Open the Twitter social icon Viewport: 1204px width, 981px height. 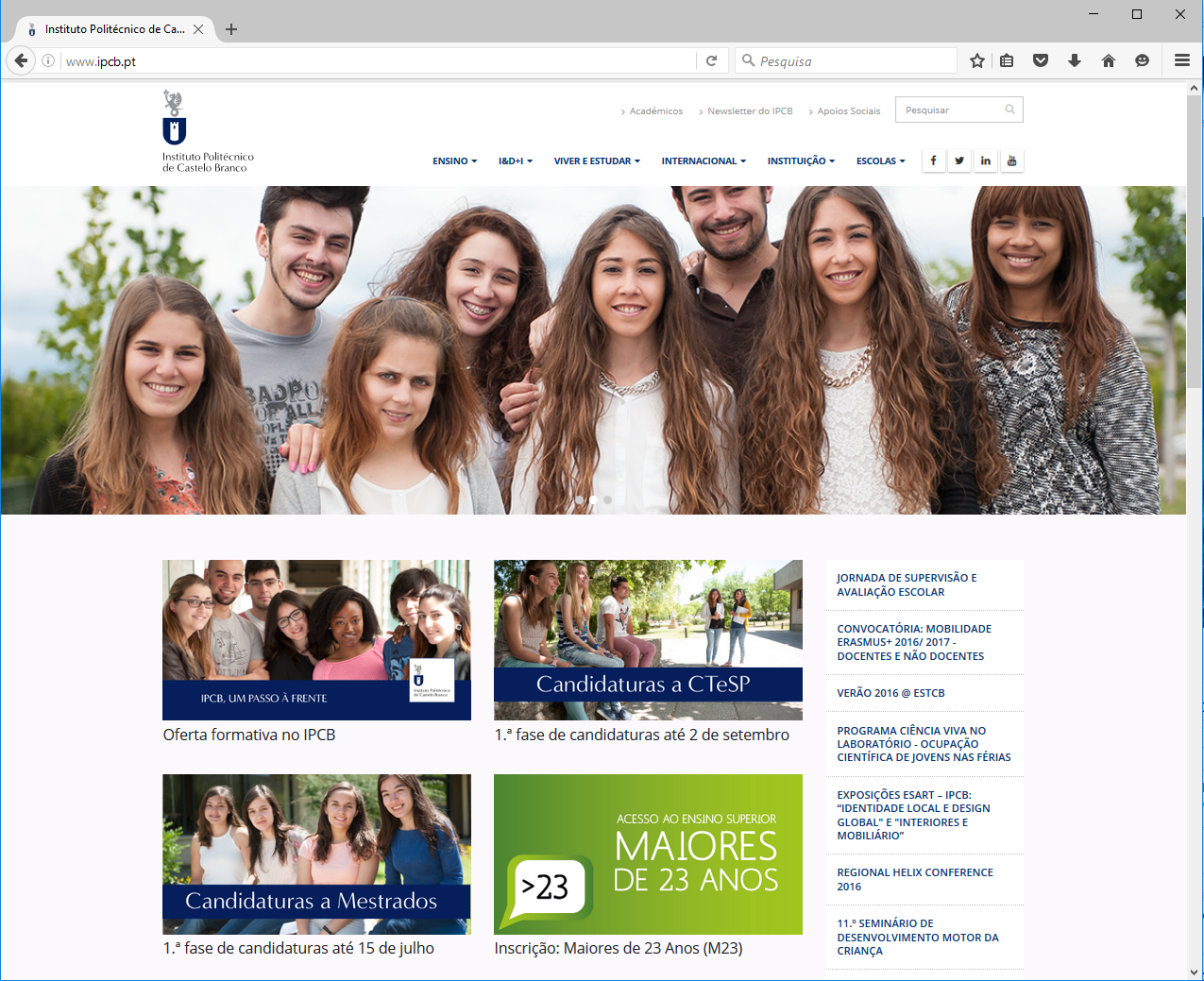(x=959, y=161)
